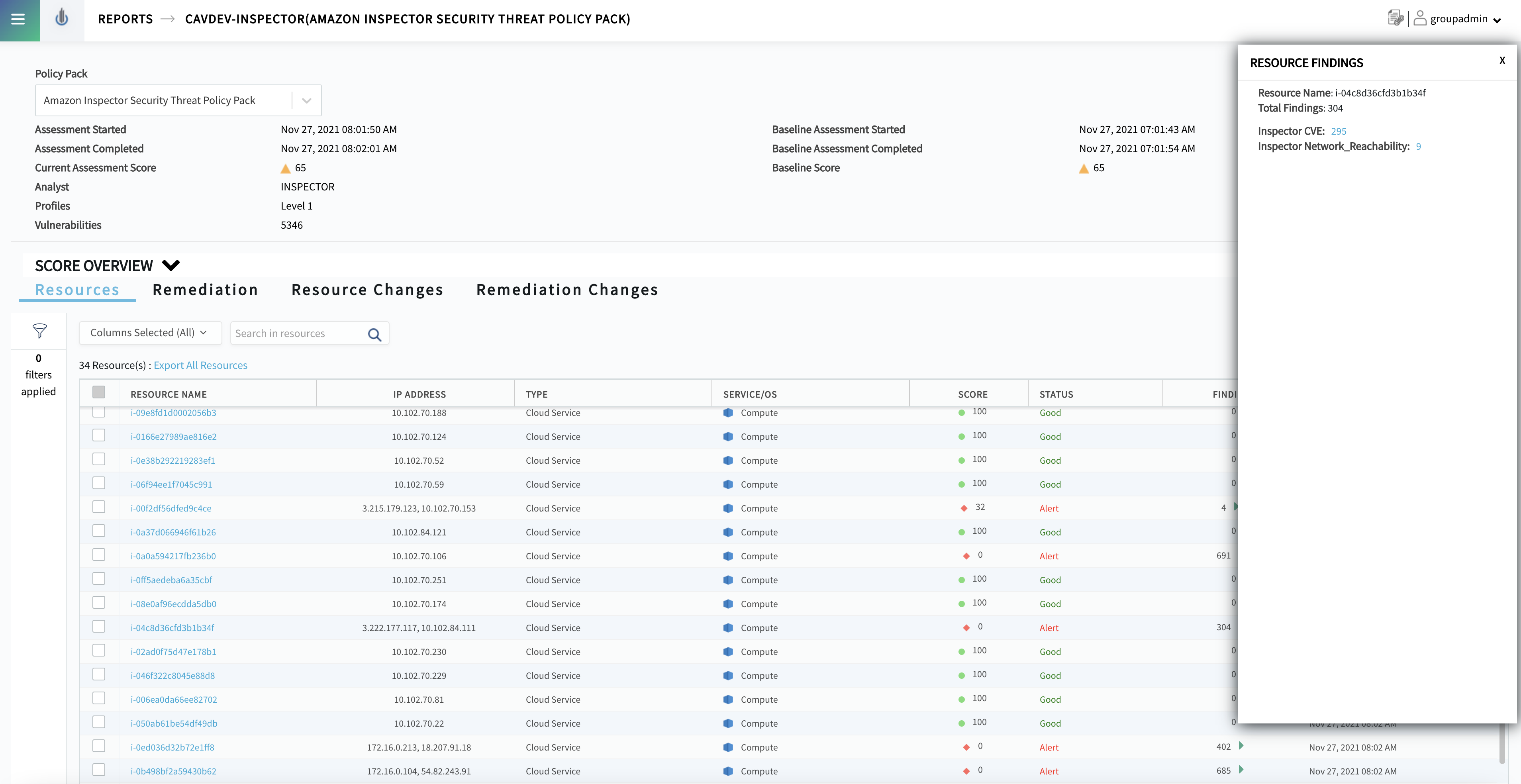Open the Policy Pack dropdown
This screenshot has height=784, width=1521.
[178, 100]
